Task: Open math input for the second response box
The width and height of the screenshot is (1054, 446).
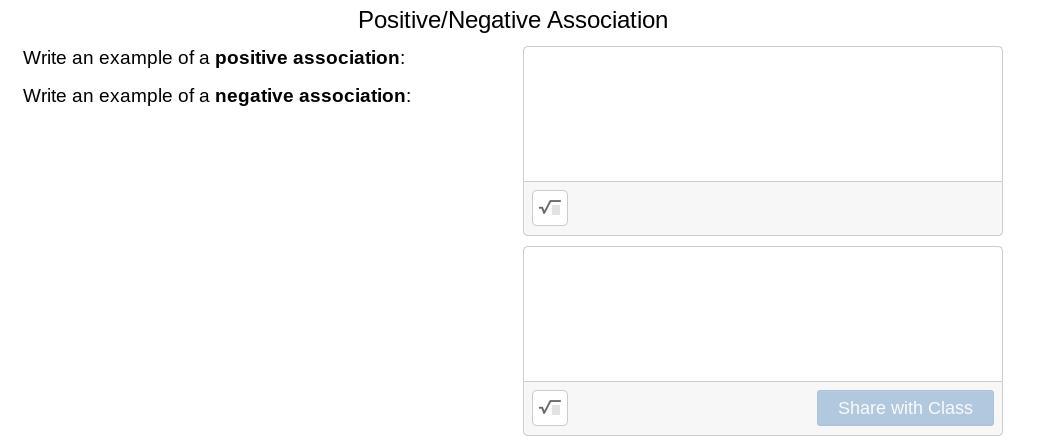Action: tap(550, 408)
